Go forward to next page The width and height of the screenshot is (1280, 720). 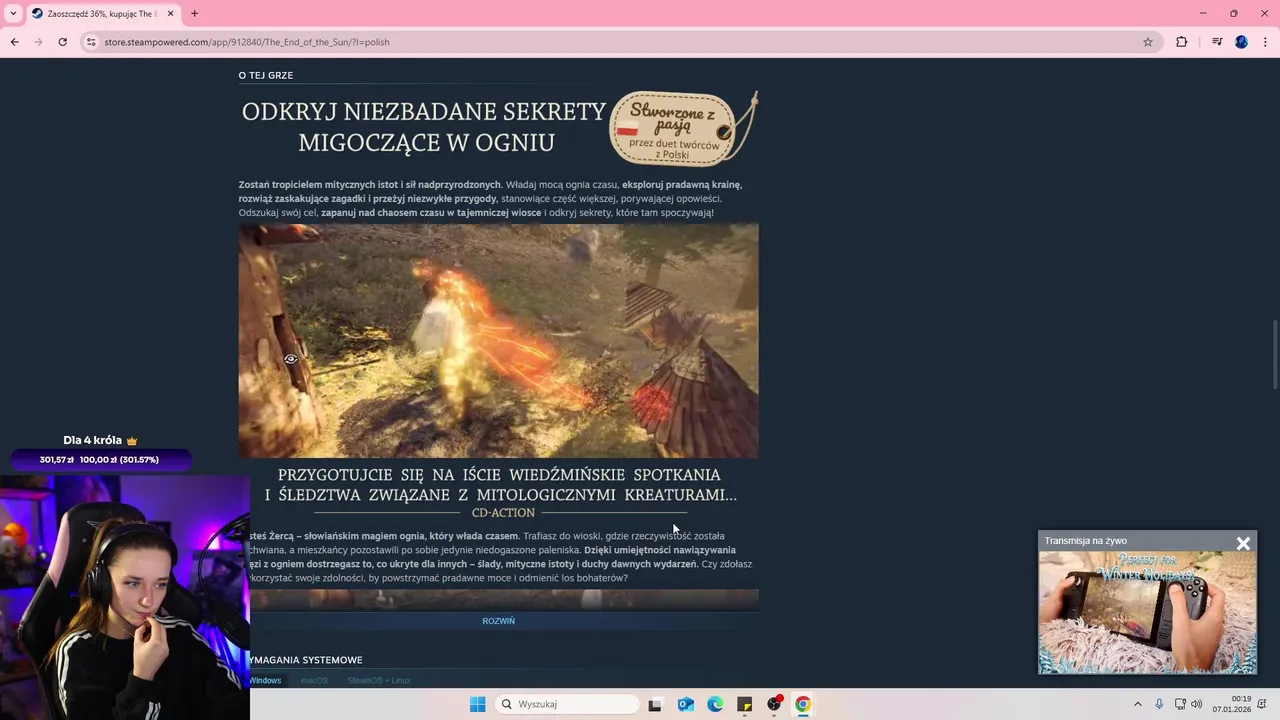click(x=38, y=42)
